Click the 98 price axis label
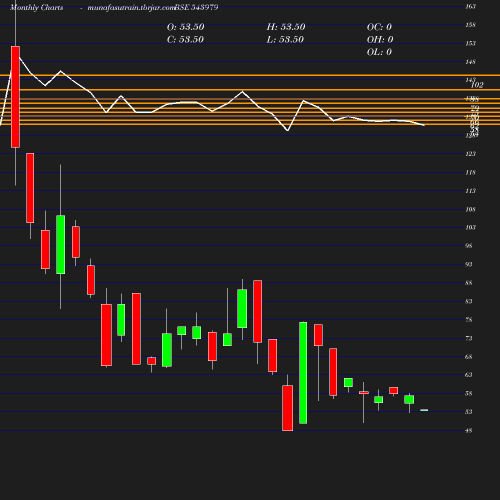Viewport: 500px width, 500px height. point(469,246)
